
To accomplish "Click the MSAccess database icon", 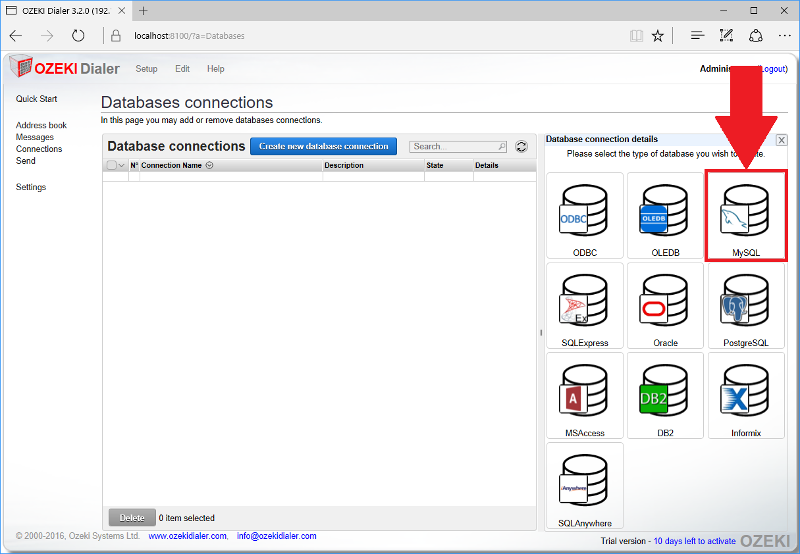I will coord(585,395).
